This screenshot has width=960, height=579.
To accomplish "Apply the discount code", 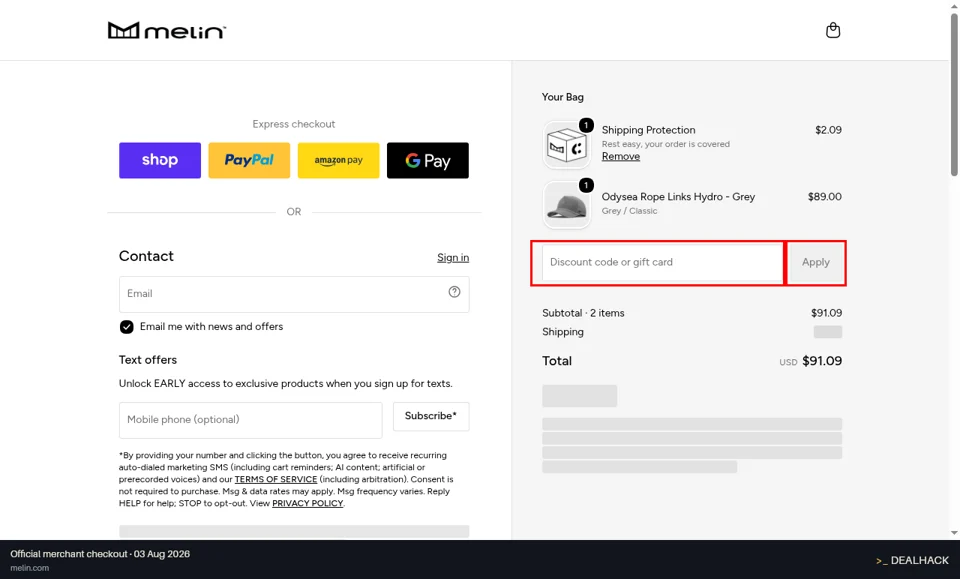I will tap(816, 263).
